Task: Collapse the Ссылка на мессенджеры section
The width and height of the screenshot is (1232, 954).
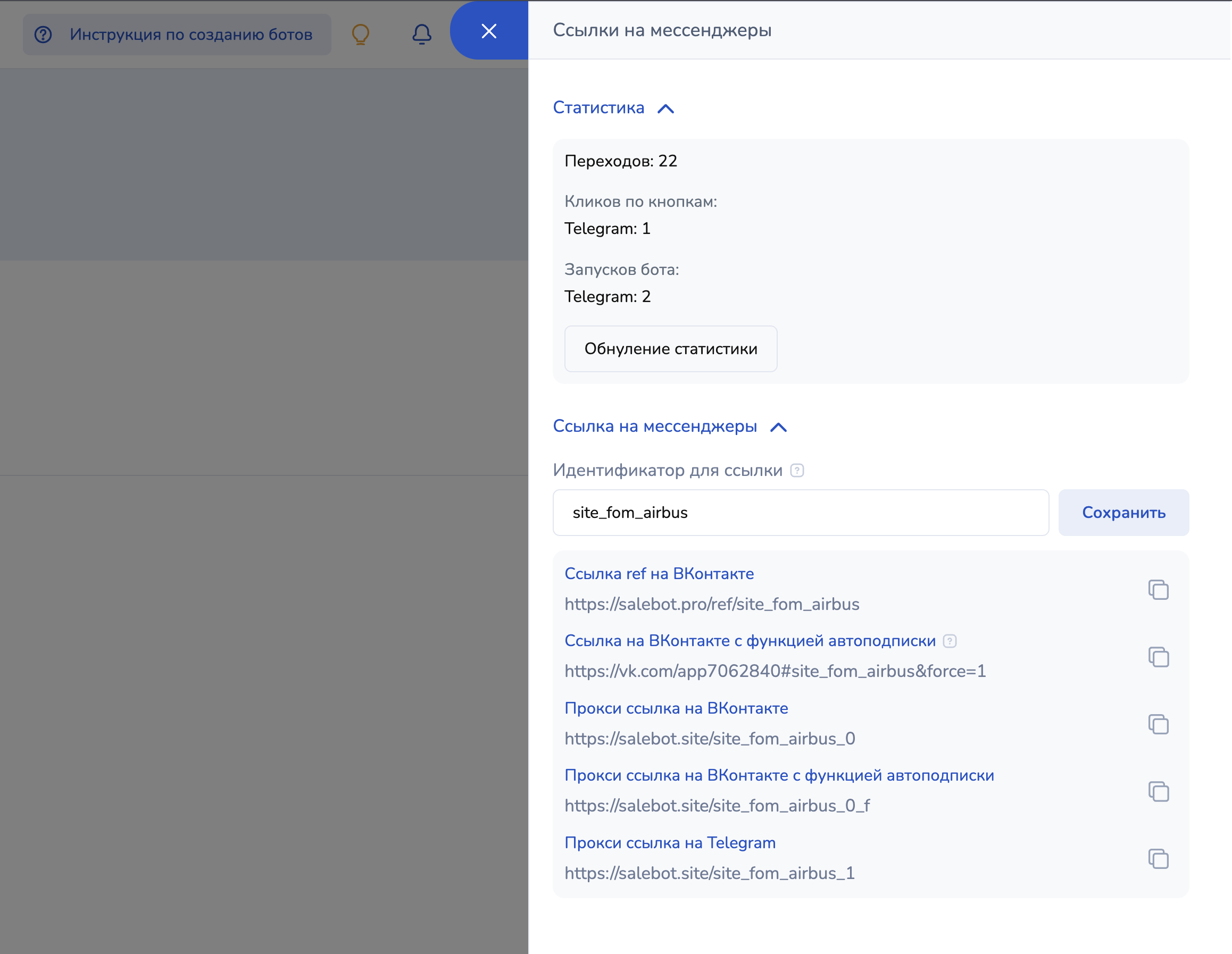Action: (x=778, y=428)
